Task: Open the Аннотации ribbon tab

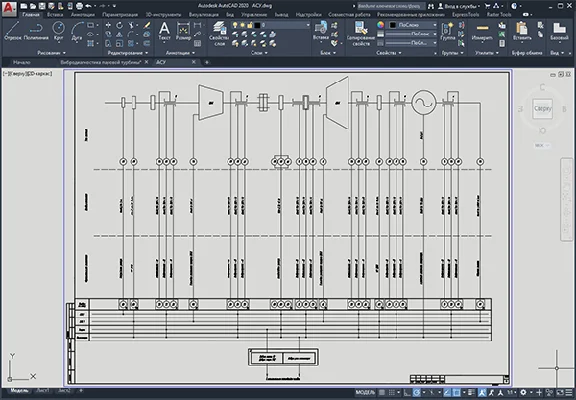Action: point(83,15)
